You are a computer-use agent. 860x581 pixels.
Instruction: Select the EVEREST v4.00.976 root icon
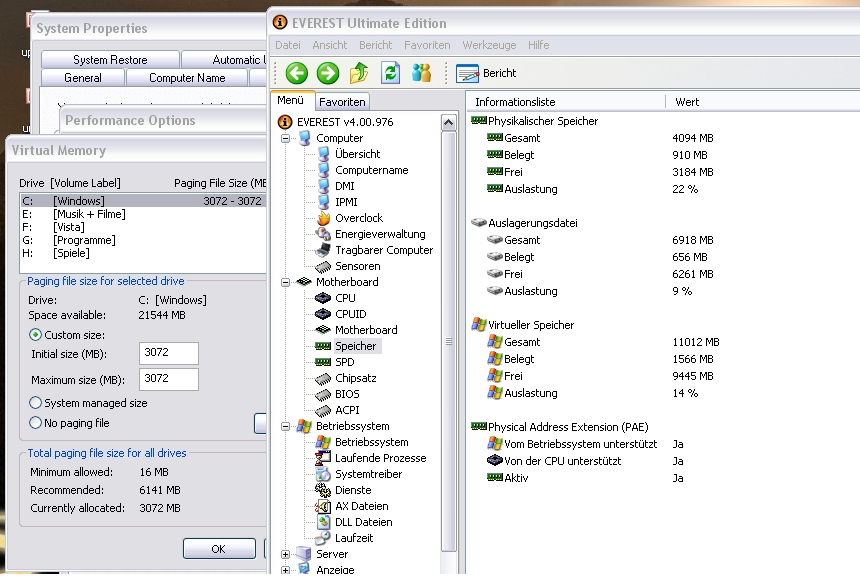[x=285, y=122]
